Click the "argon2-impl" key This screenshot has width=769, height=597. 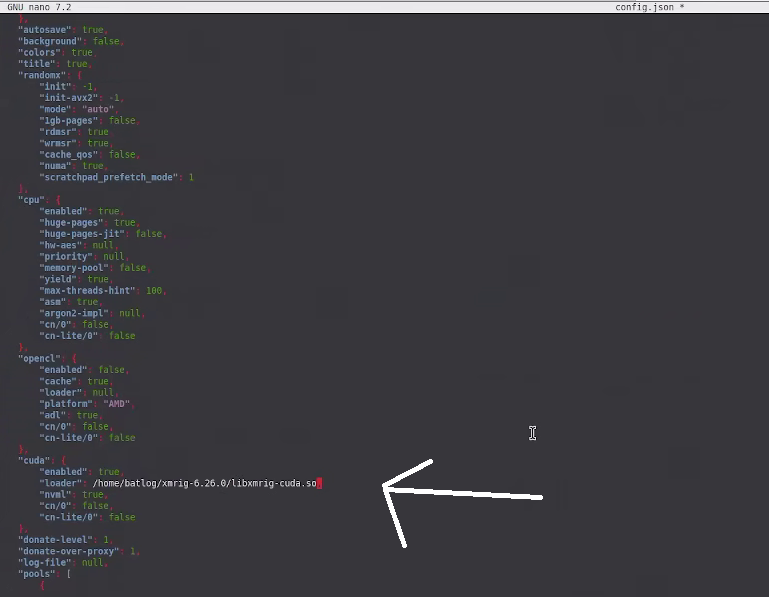74,313
